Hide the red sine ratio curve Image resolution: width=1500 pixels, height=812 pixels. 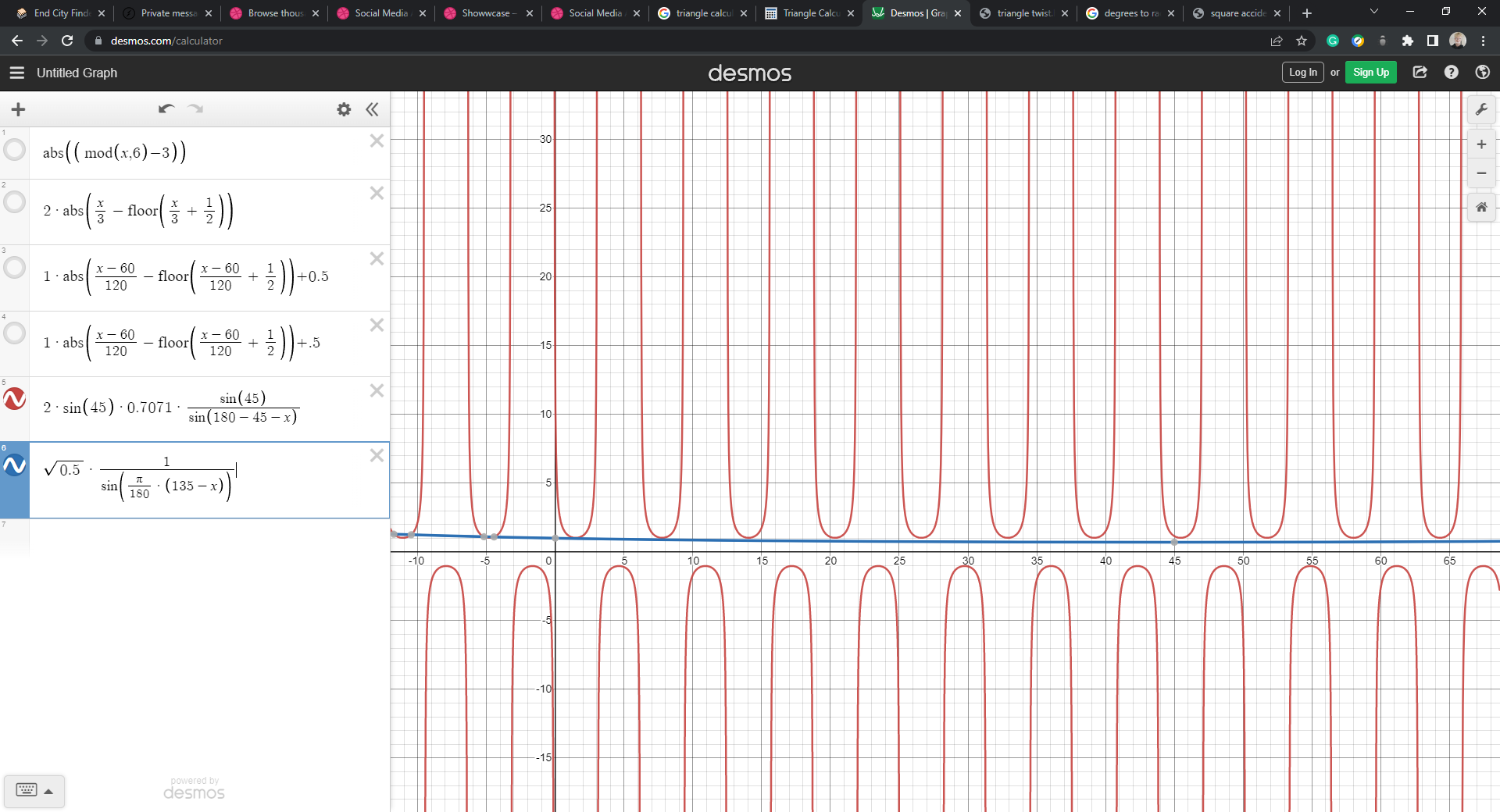(x=15, y=399)
